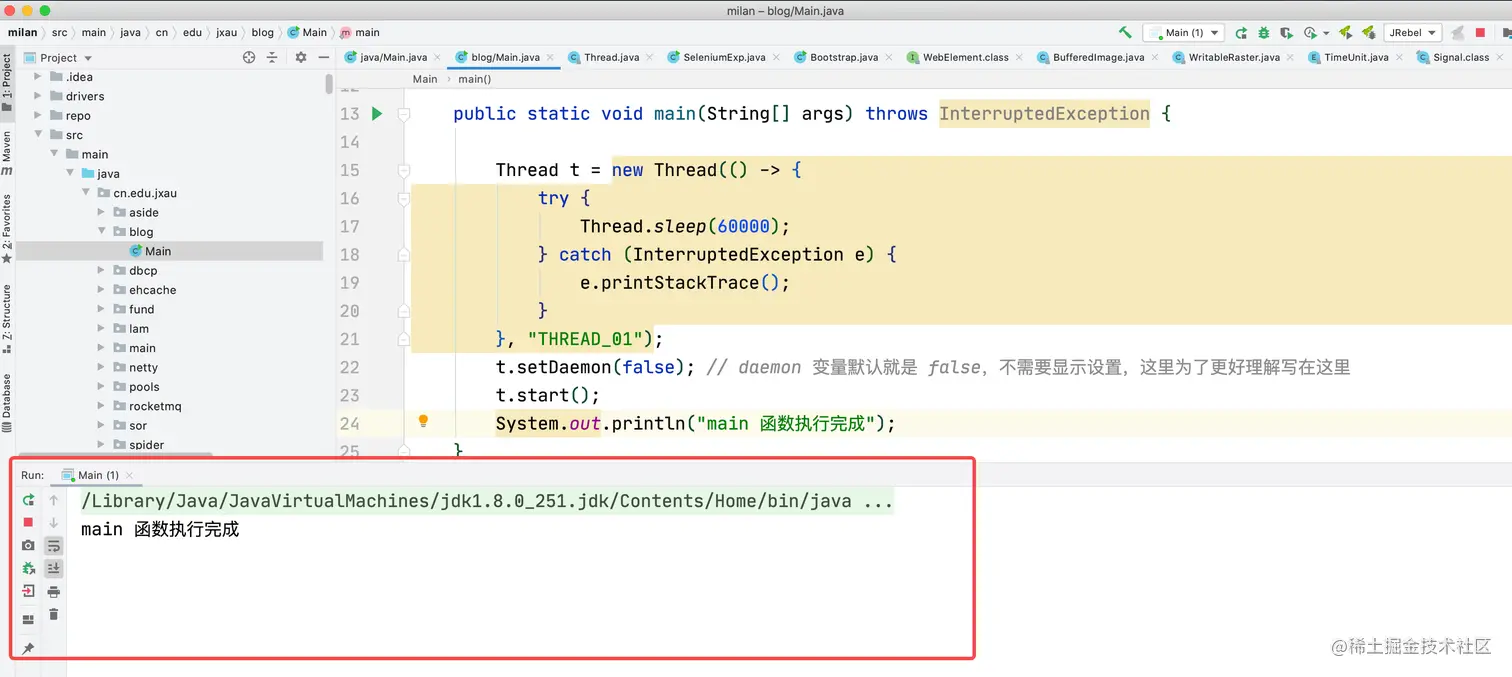Expand the .idea folder
Image resolution: width=1512 pixels, height=677 pixels.
[38, 77]
